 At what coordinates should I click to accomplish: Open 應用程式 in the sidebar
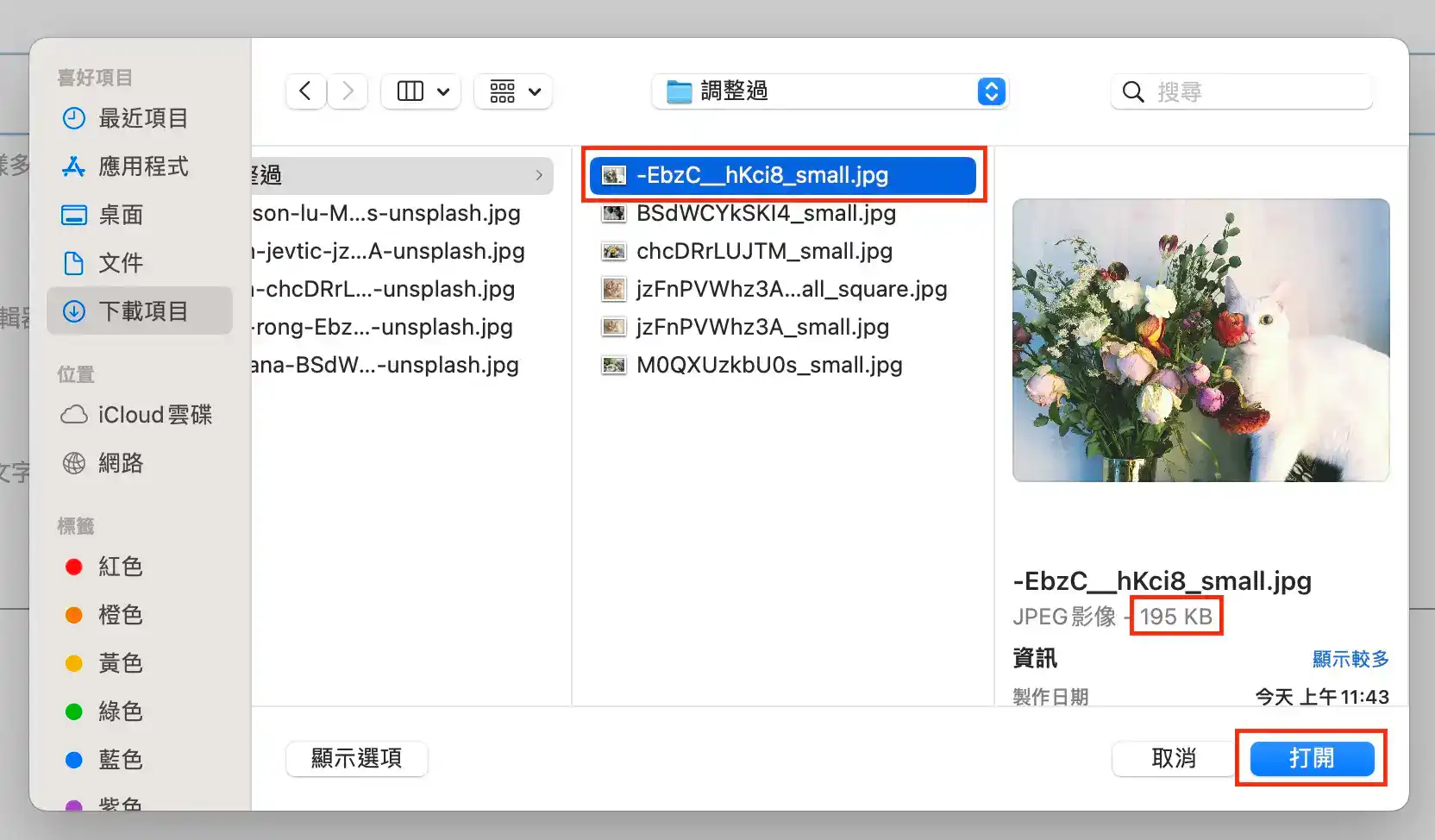(x=142, y=166)
